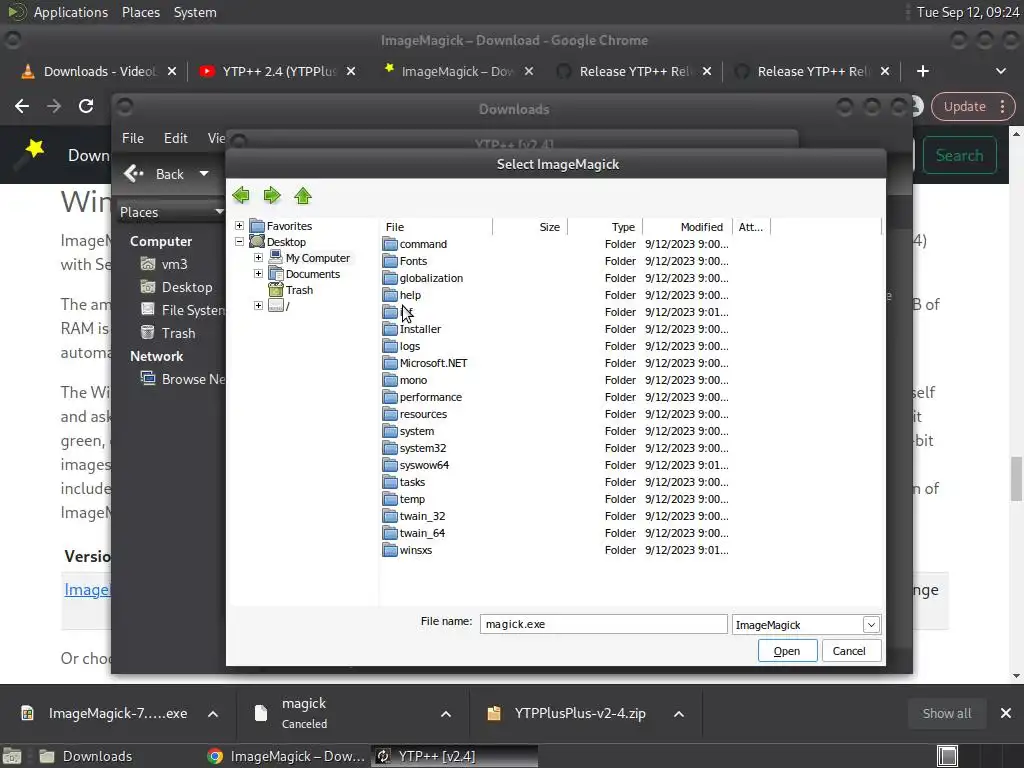
Task: Select the system folder icon
Action: pos(390,431)
